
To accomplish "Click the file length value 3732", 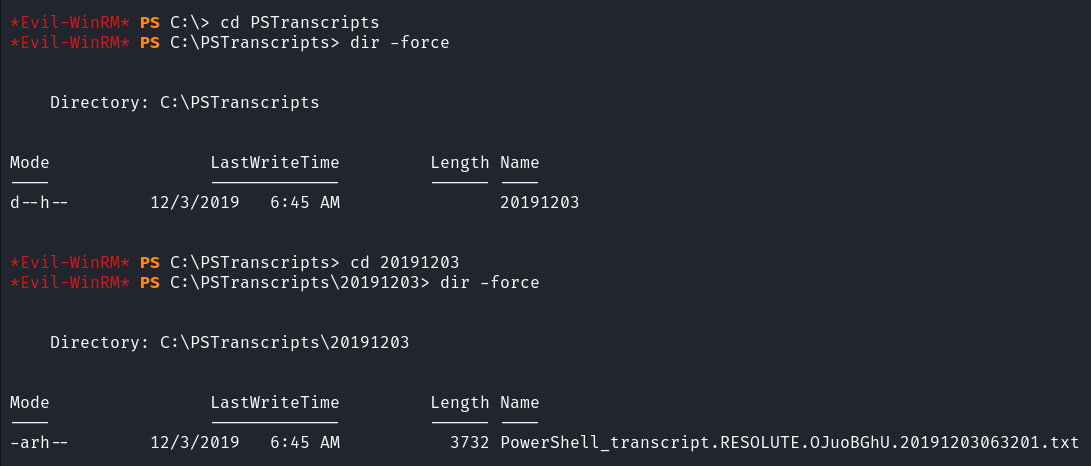I will pos(470,443).
